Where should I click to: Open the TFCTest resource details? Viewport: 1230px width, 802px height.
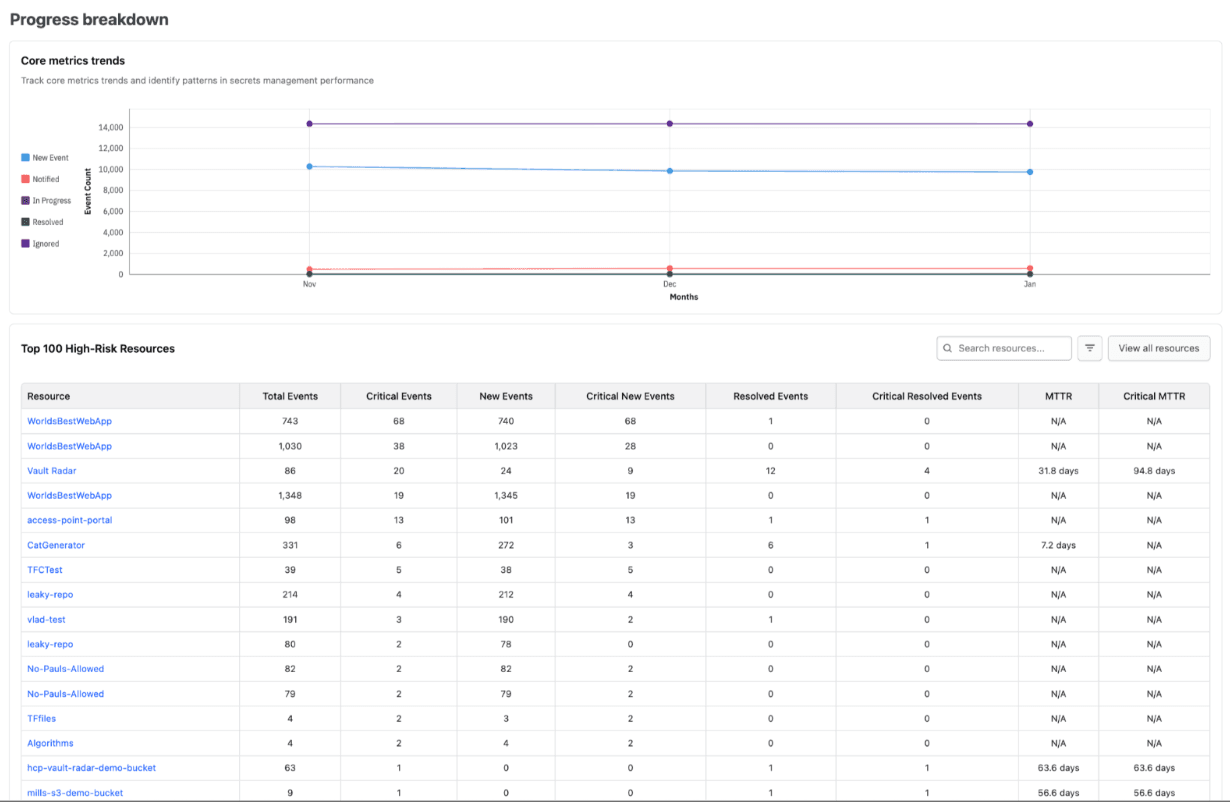click(x=45, y=569)
